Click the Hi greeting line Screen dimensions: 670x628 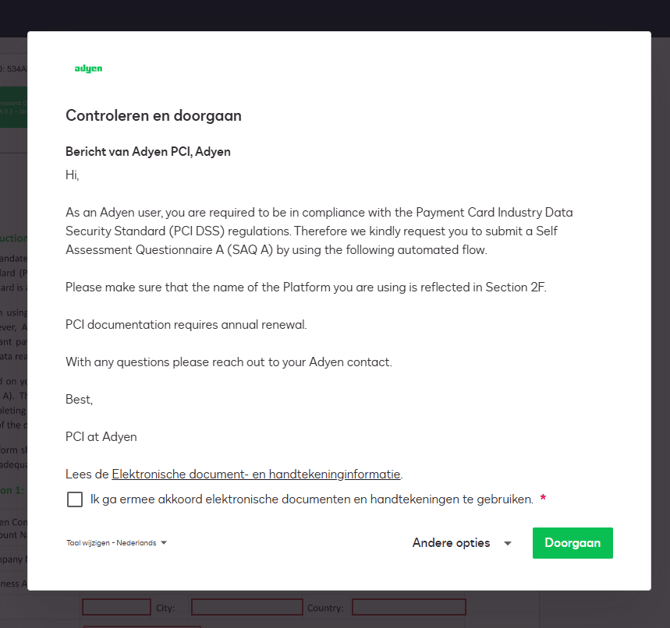coord(72,175)
